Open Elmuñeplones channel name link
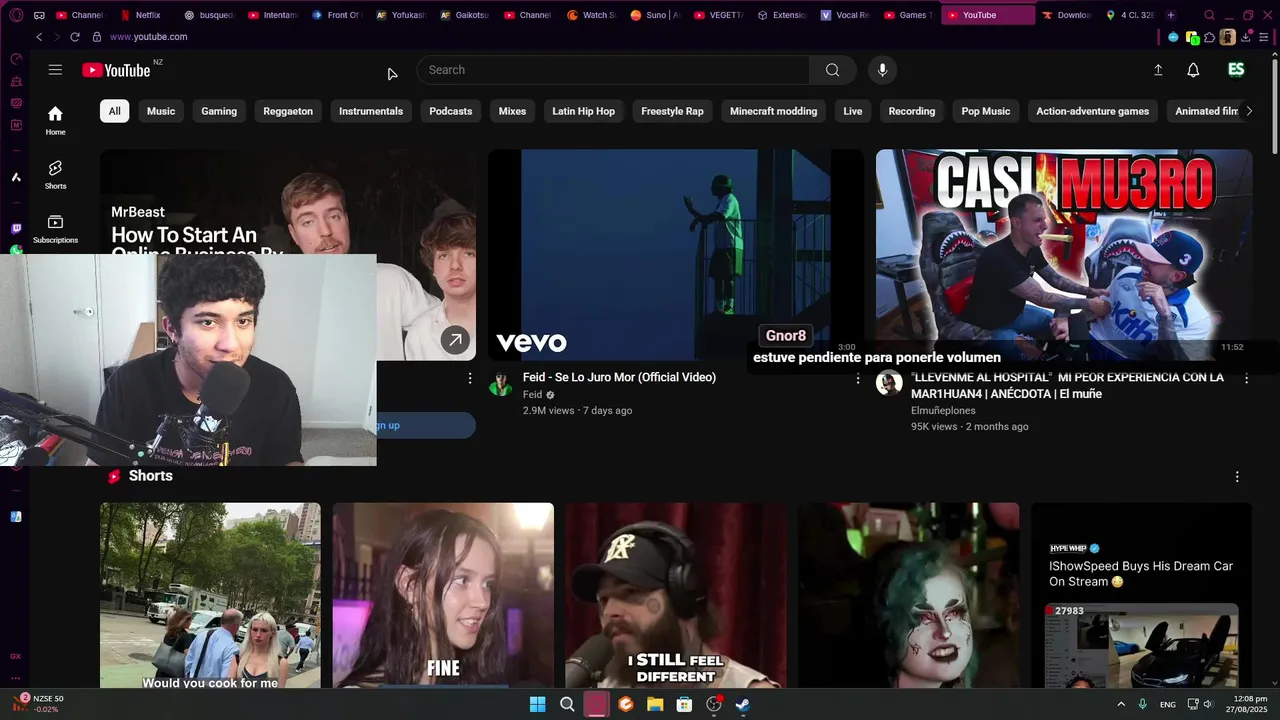Screen dimensions: 1280x720 (943, 411)
